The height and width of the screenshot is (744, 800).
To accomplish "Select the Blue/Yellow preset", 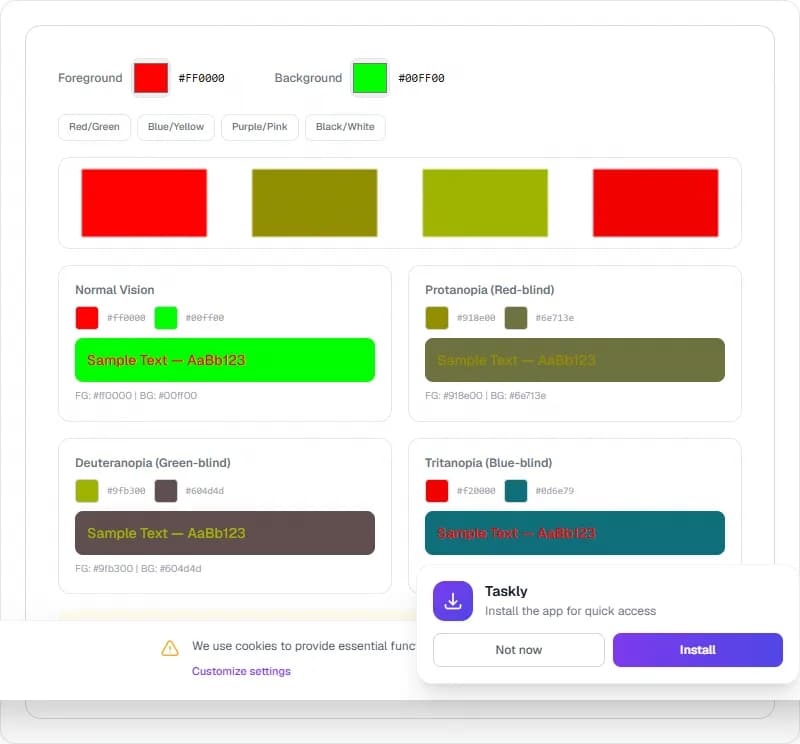I will 176,127.
